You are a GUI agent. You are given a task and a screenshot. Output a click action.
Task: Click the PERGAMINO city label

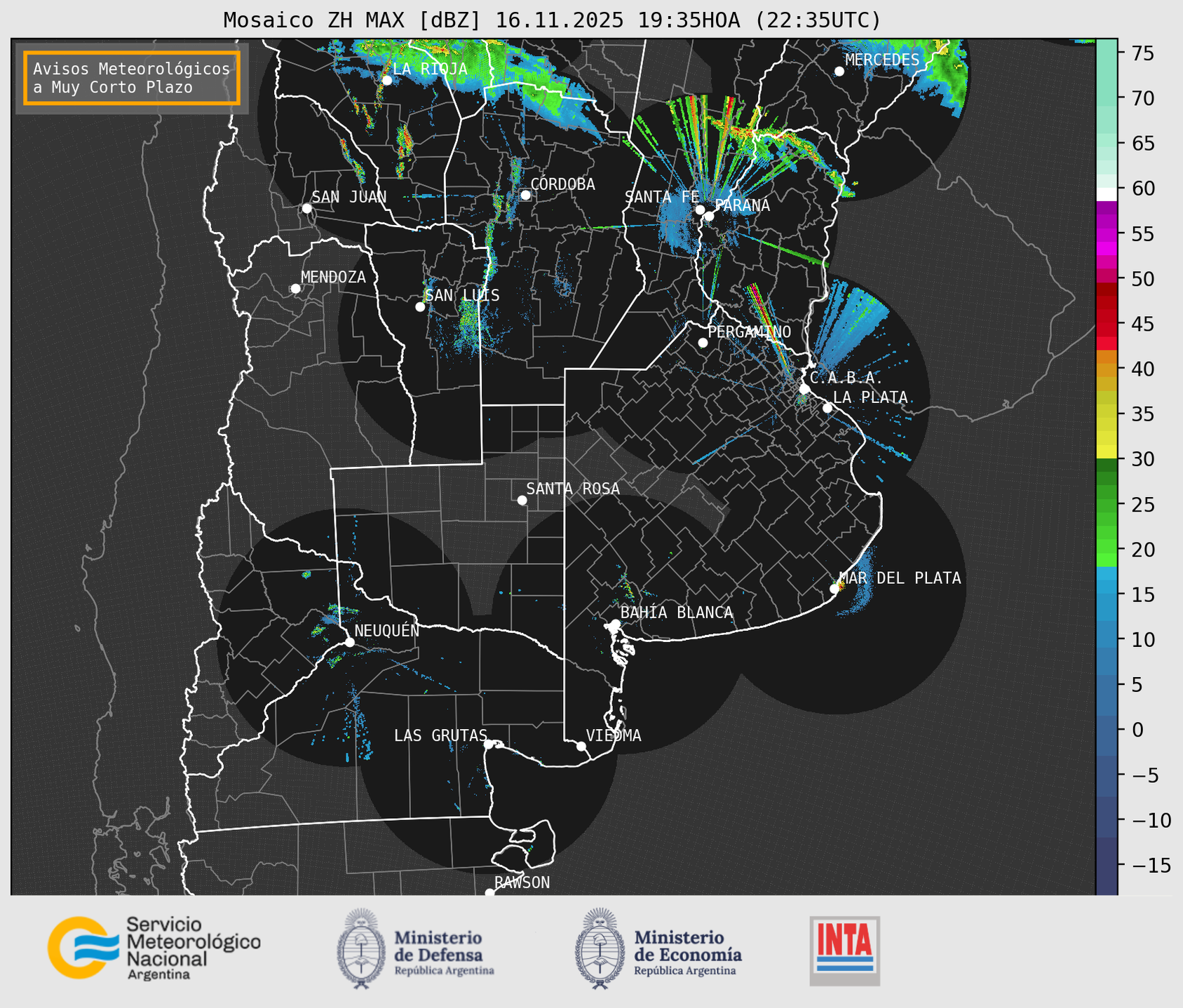pyautogui.click(x=749, y=332)
